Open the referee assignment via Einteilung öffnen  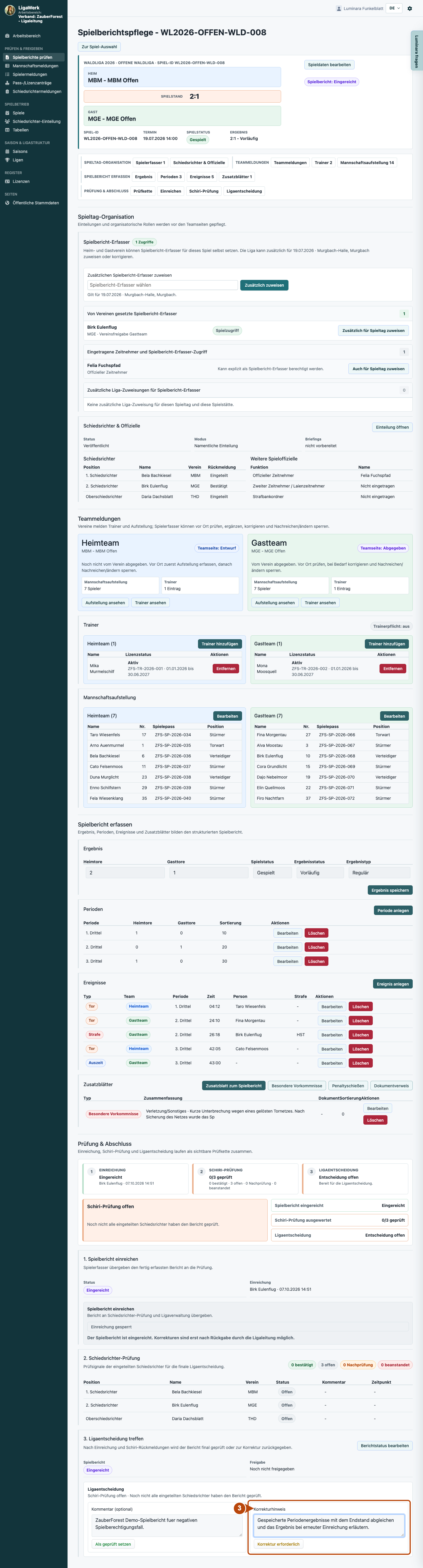[x=392, y=427]
